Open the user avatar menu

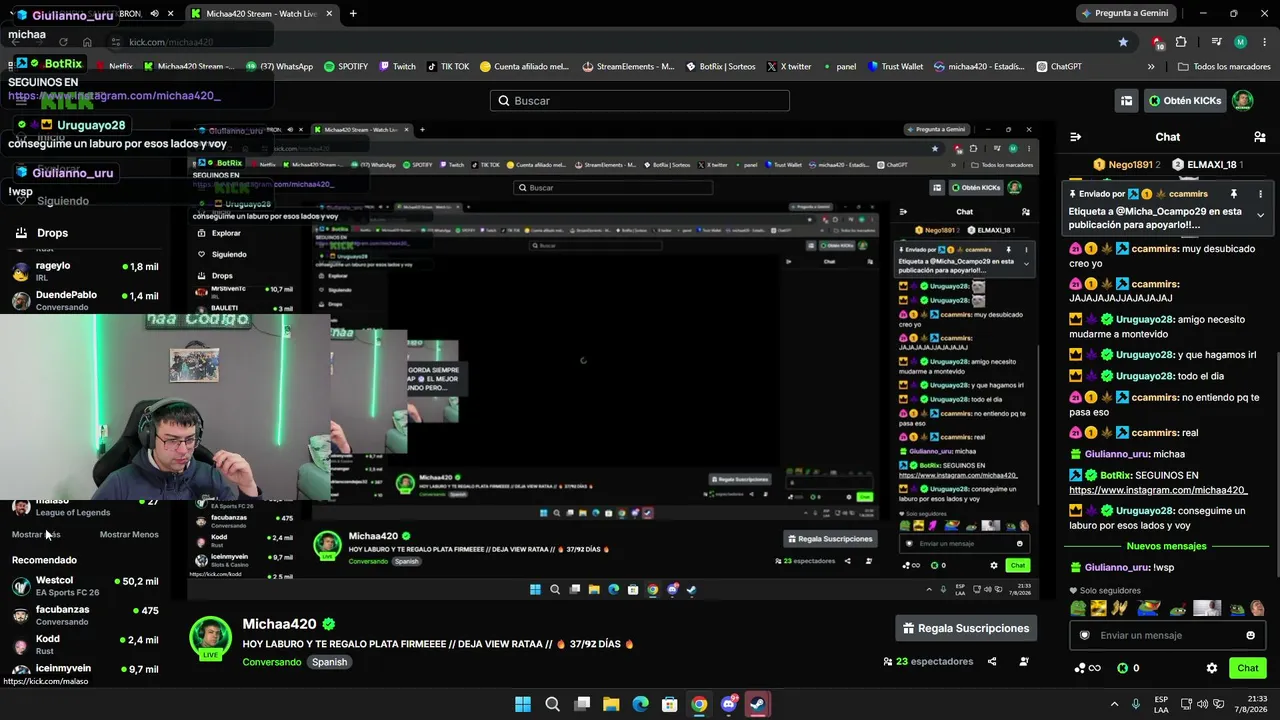click(1242, 100)
